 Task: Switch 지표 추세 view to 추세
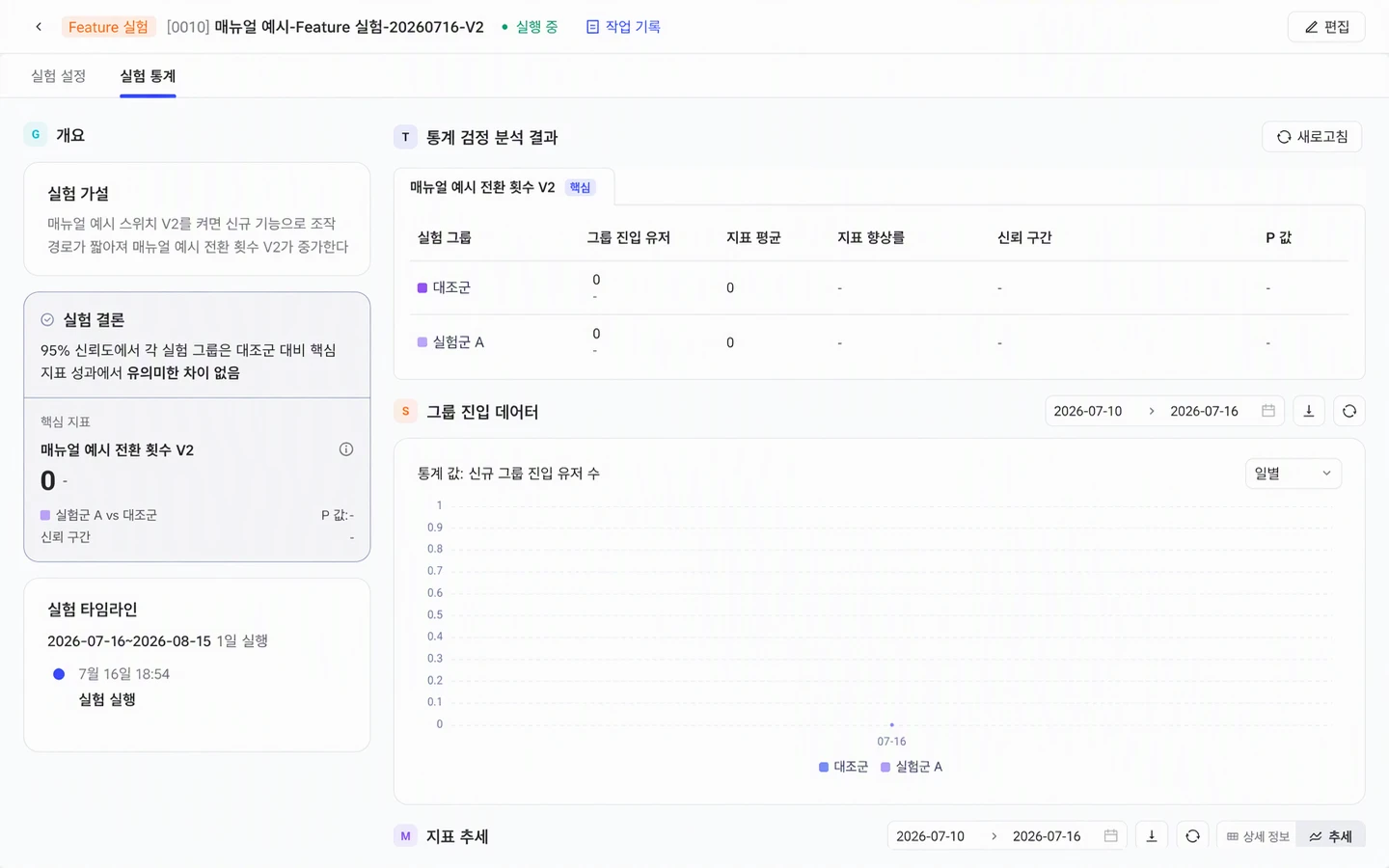[1331, 836]
